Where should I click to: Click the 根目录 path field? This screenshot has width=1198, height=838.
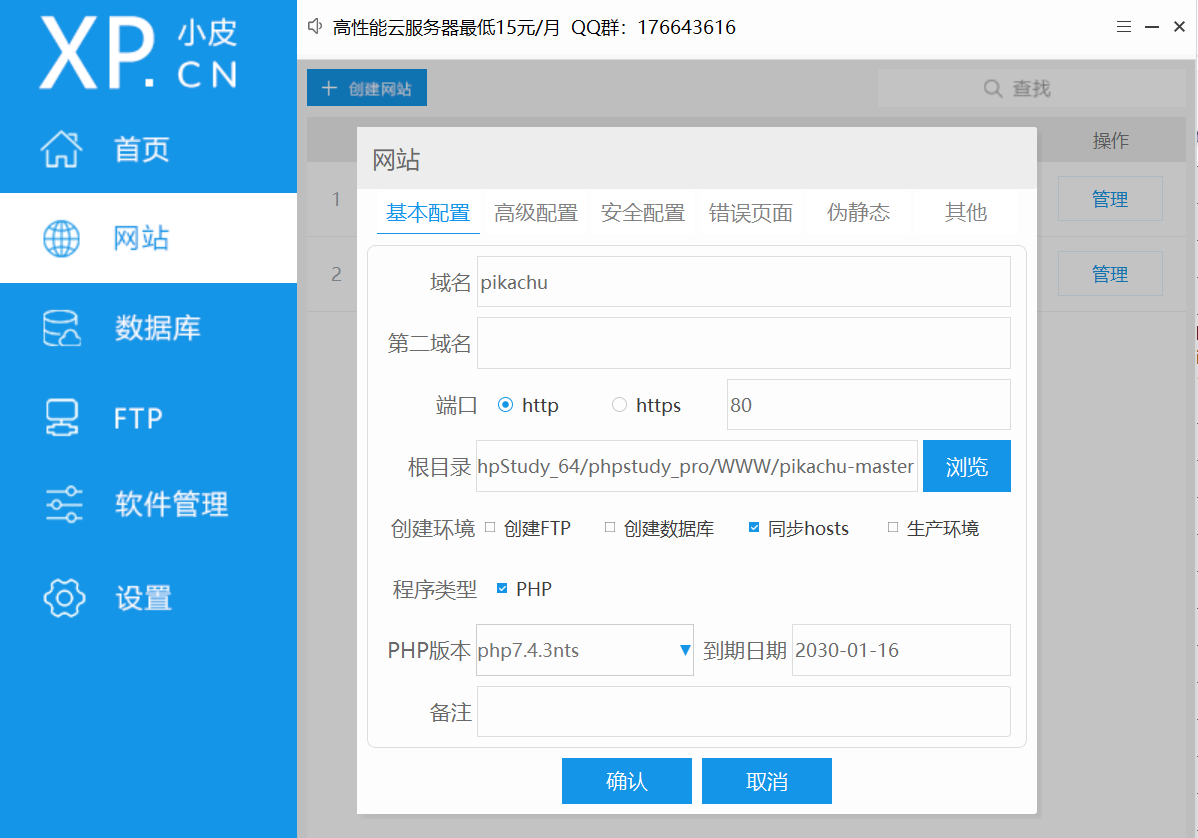click(x=697, y=466)
